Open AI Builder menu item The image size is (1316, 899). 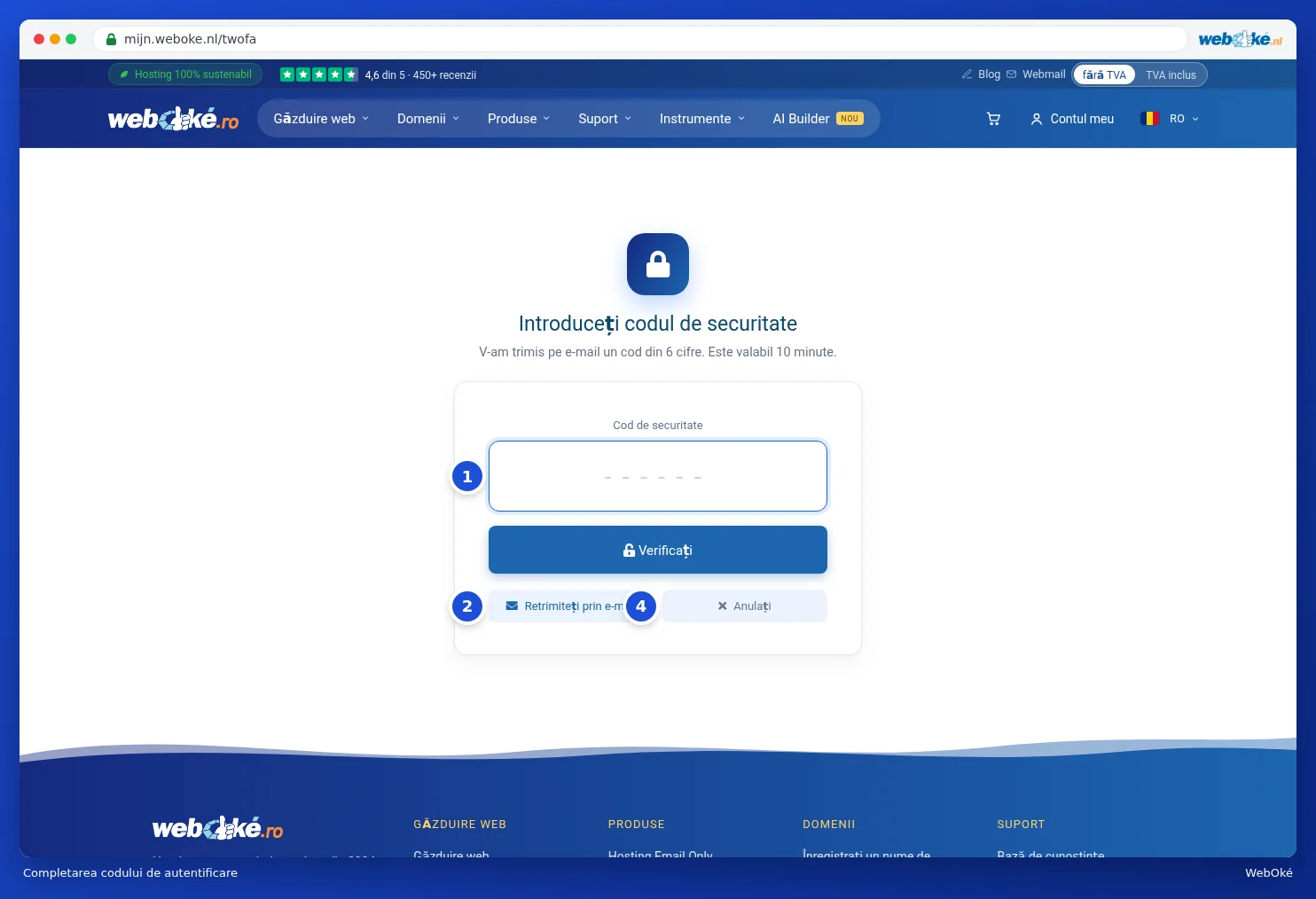(818, 119)
